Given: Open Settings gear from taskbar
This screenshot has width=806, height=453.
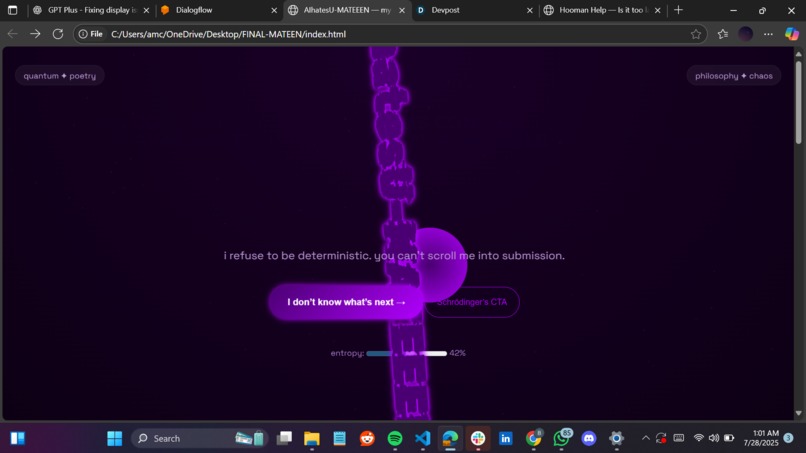Looking at the screenshot, I should 616,439.
